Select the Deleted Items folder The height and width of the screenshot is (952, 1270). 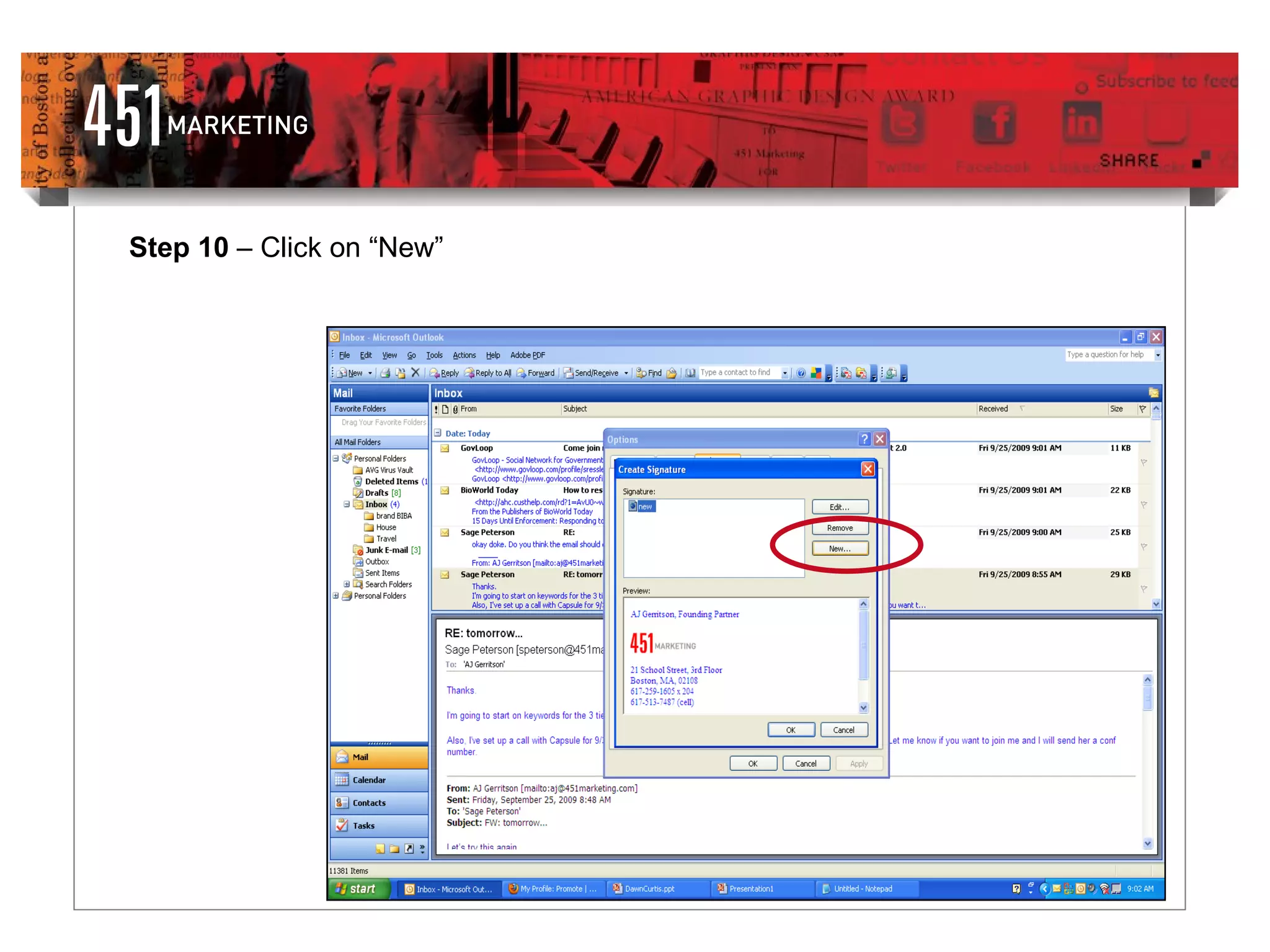click(x=390, y=482)
